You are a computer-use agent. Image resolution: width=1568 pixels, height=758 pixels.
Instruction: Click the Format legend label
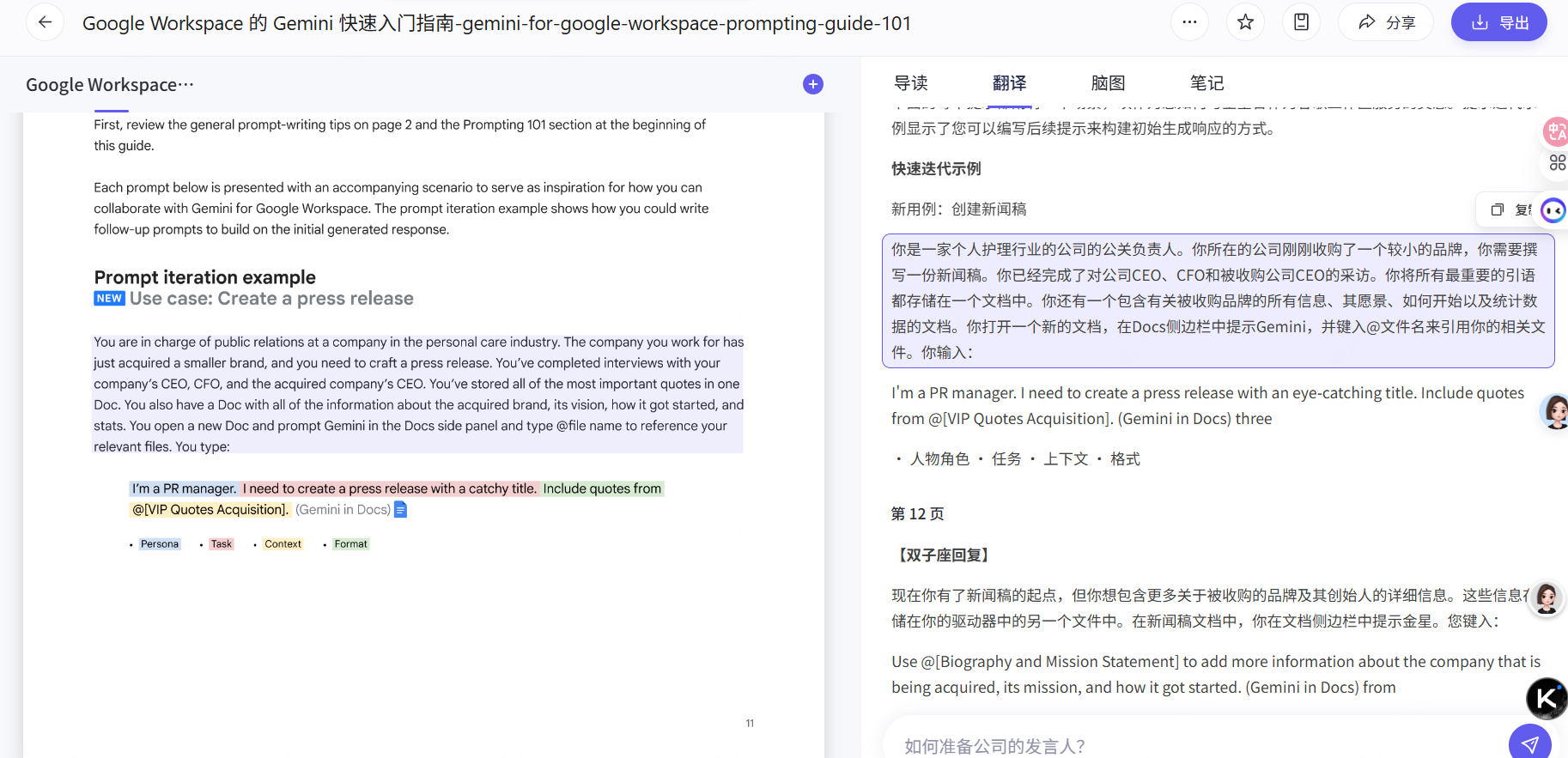[350, 544]
